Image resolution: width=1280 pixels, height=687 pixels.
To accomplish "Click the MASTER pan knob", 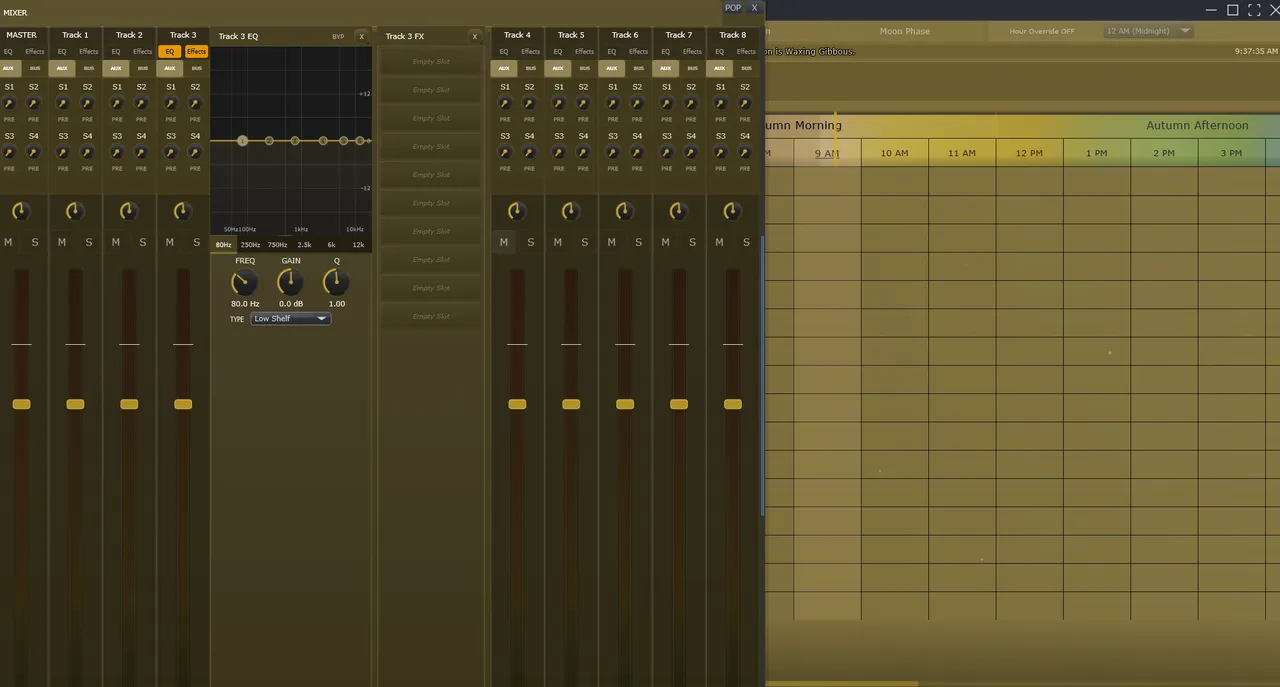I will (21, 211).
